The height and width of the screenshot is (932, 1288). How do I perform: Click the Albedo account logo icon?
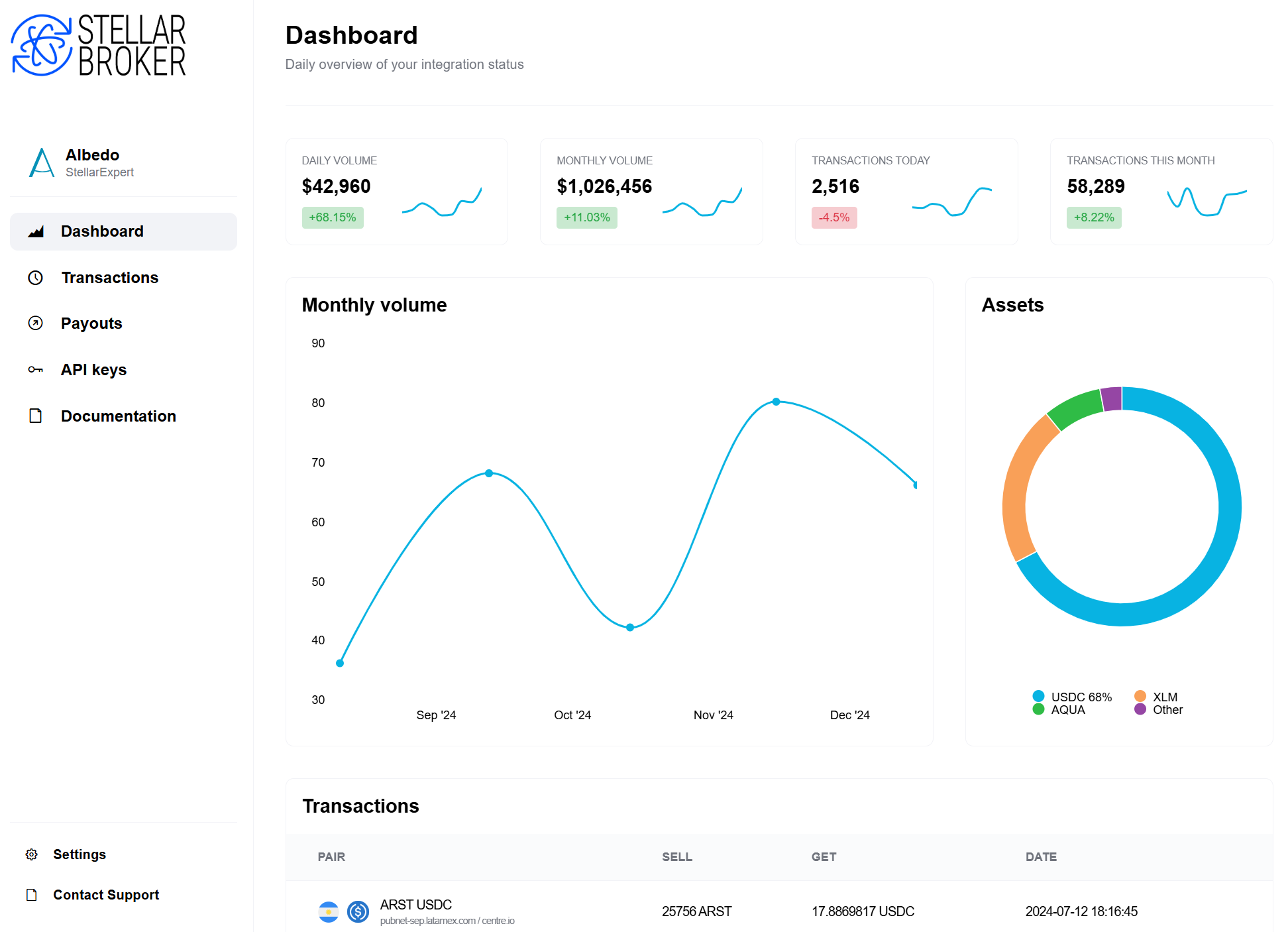42,163
